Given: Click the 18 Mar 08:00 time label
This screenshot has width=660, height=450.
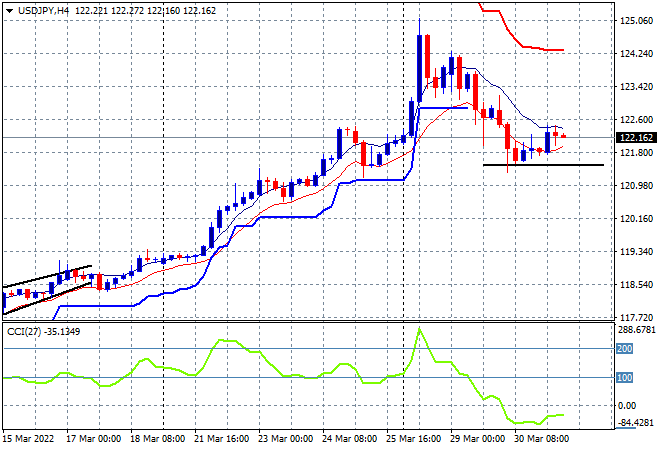Looking at the screenshot, I should click(x=157, y=439).
